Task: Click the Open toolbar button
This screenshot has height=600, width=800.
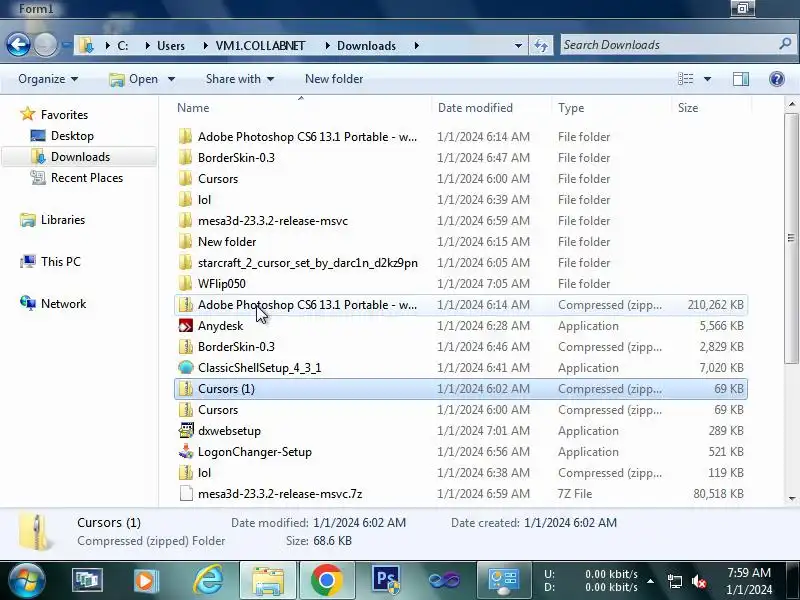Action: pyautogui.click(x=136, y=79)
